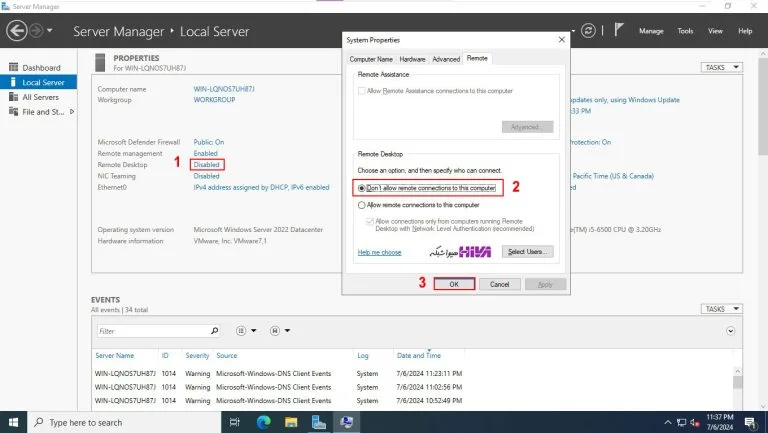Collapse the Events filter with chevron button

pyautogui.click(x=730, y=331)
